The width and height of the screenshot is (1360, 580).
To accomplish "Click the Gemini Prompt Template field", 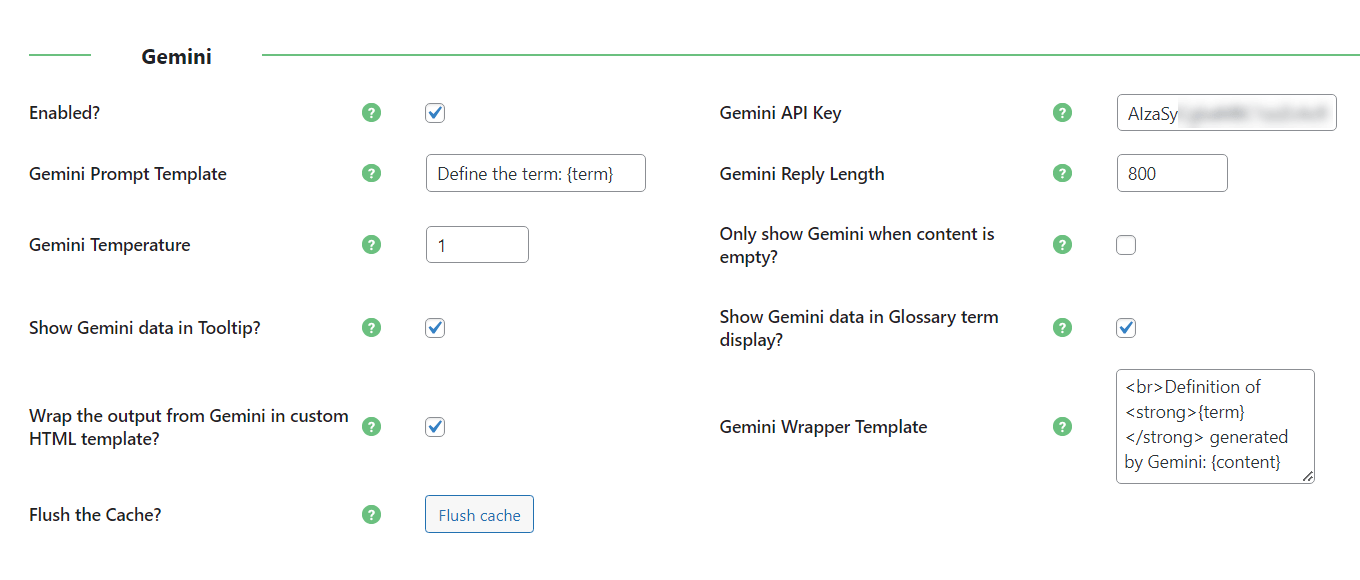I will [535, 174].
